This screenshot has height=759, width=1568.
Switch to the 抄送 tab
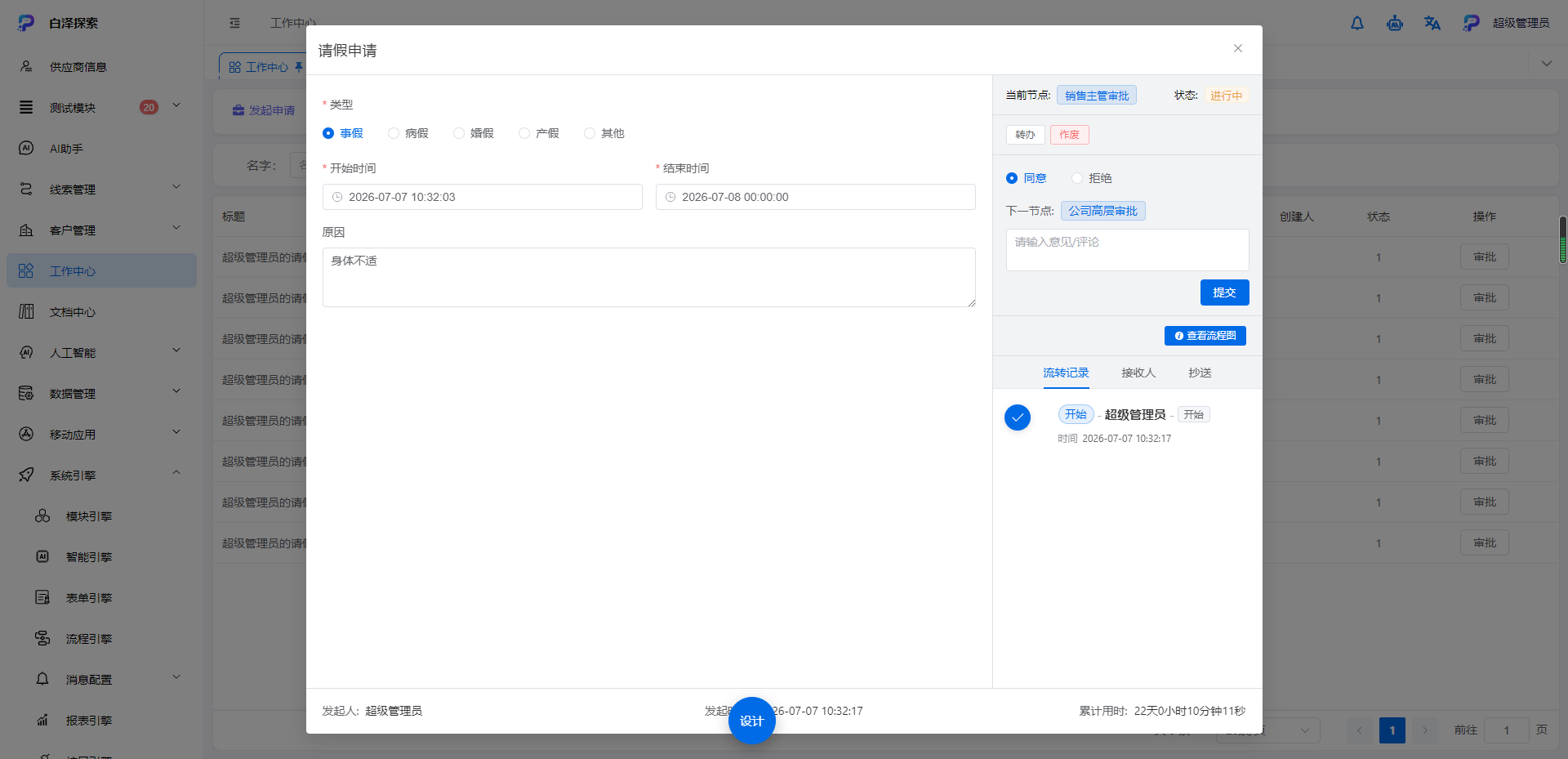pyautogui.click(x=1200, y=373)
